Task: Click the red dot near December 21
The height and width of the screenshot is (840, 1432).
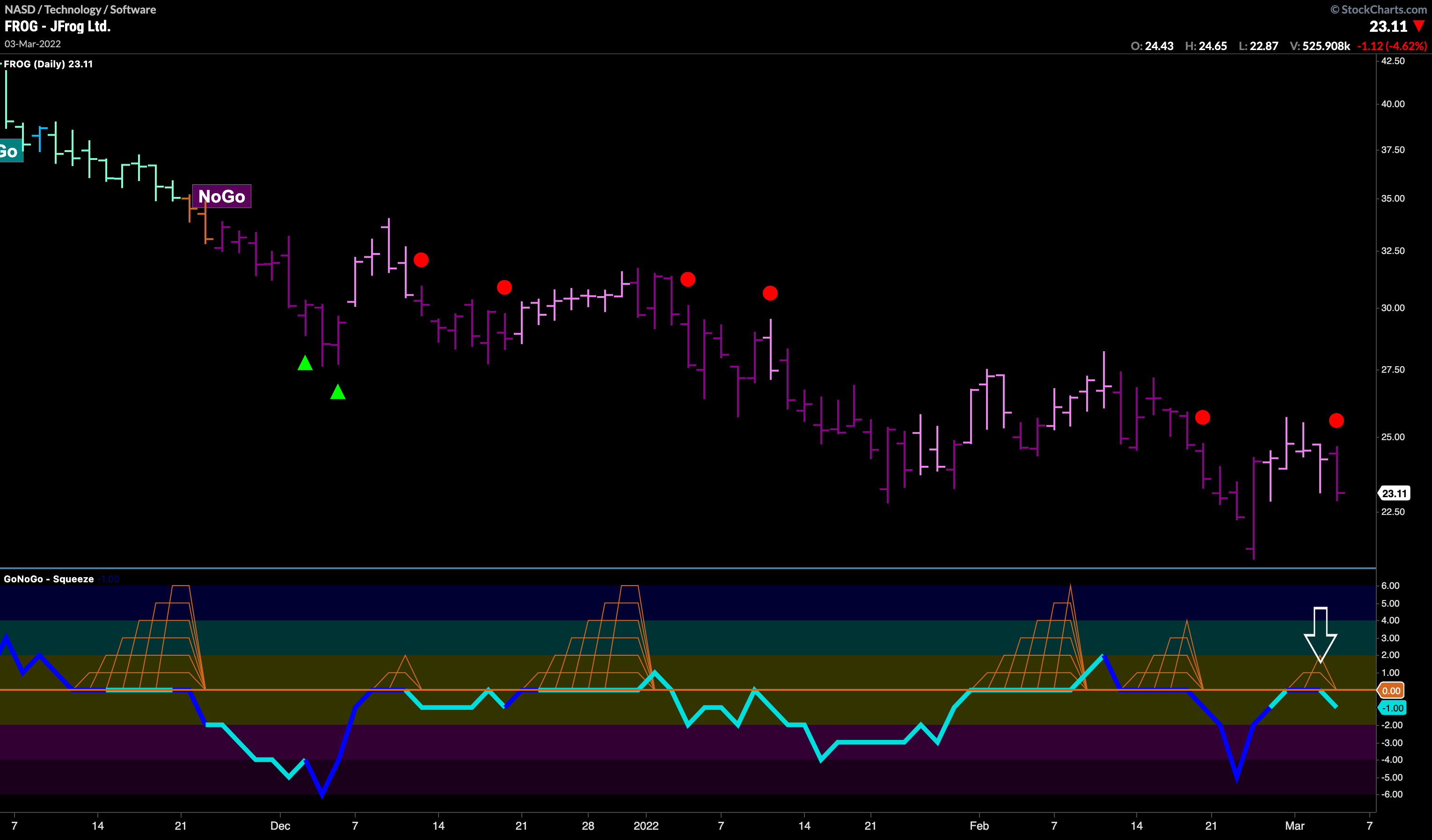Action: (x=504, y=287)
